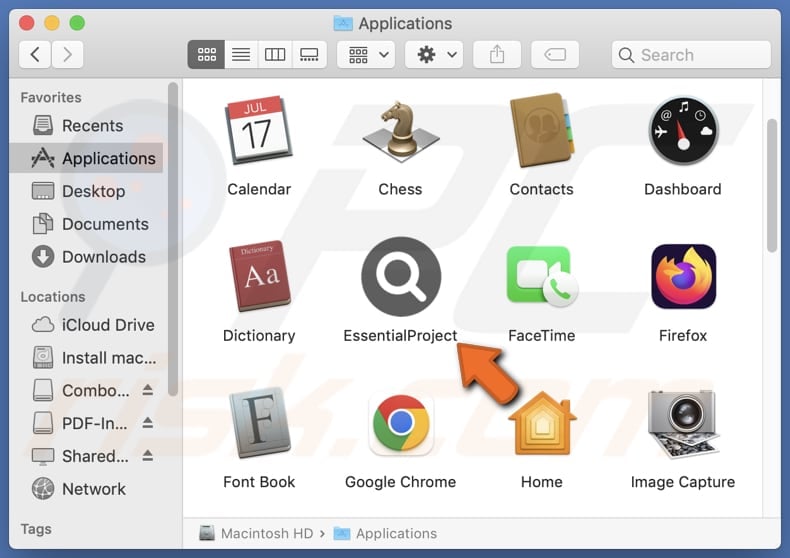Open the Install mac... volume in sidebar
790x558 pixels.
click(x=86, y=358)
